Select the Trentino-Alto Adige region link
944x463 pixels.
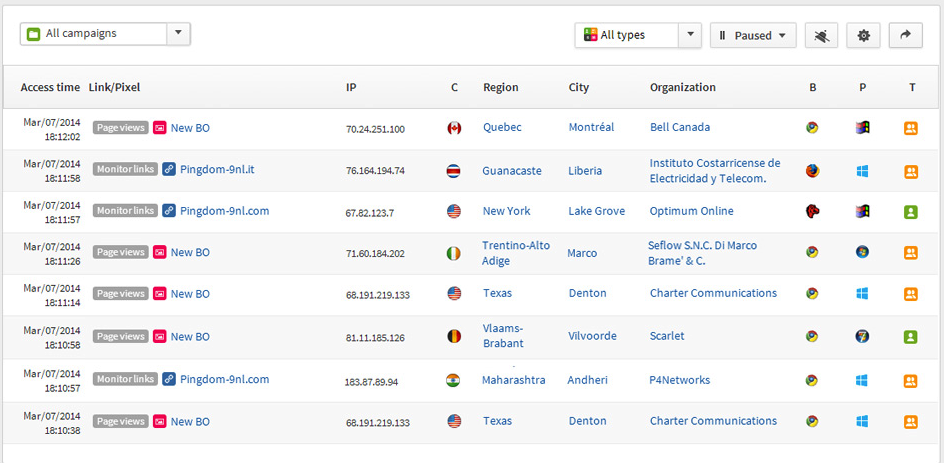point(516,253)
